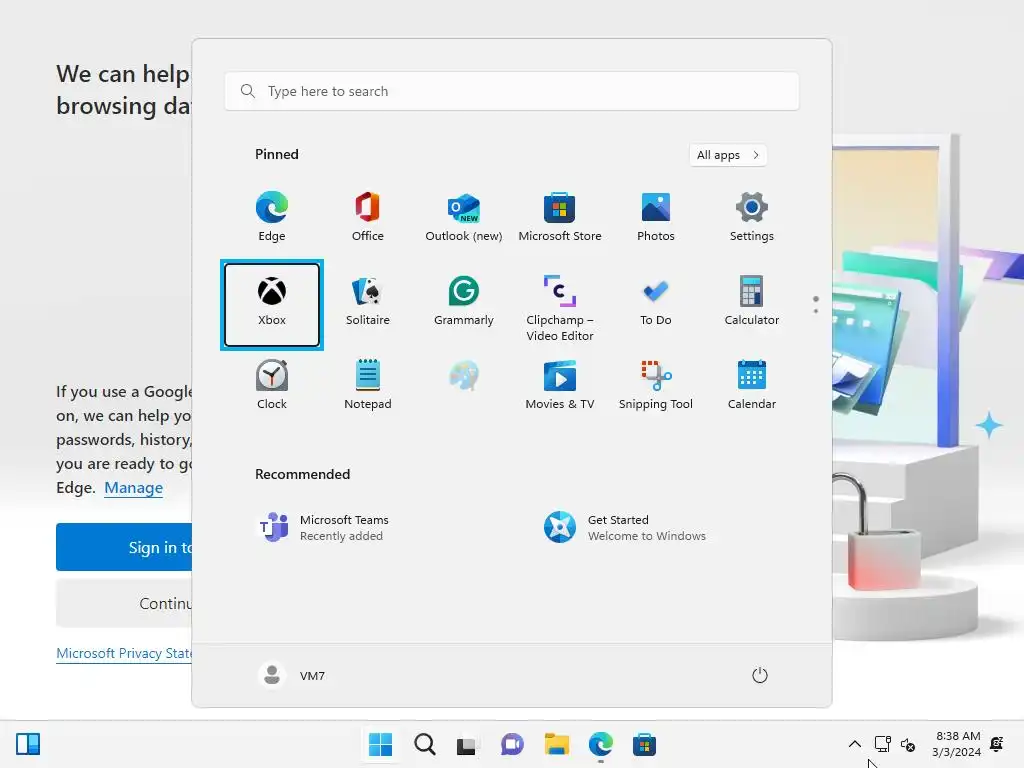Click the network status tray icon
The height and width of the screenshot is (768, 1024).
(x=882, y=744)
